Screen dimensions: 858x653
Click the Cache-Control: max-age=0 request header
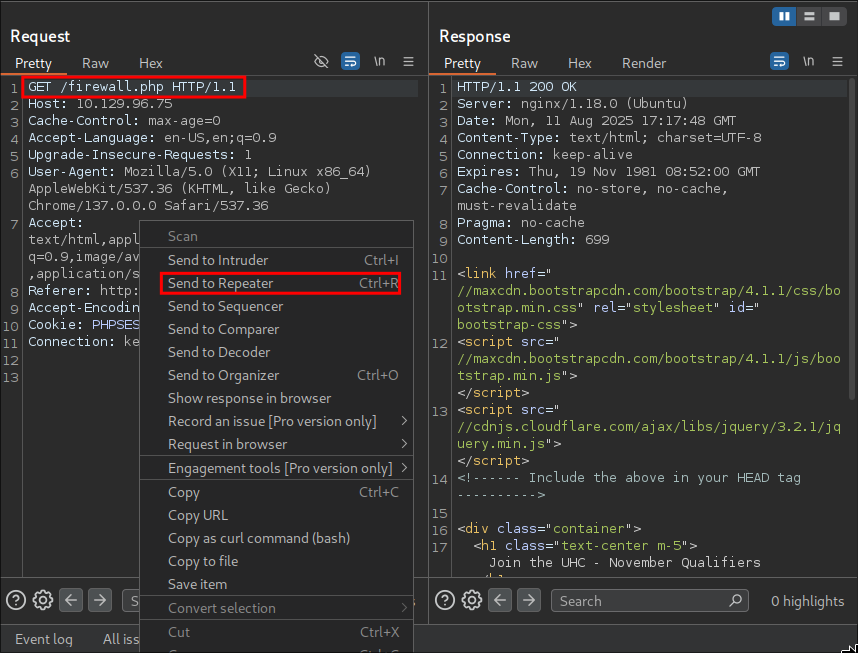click(124, 120)
